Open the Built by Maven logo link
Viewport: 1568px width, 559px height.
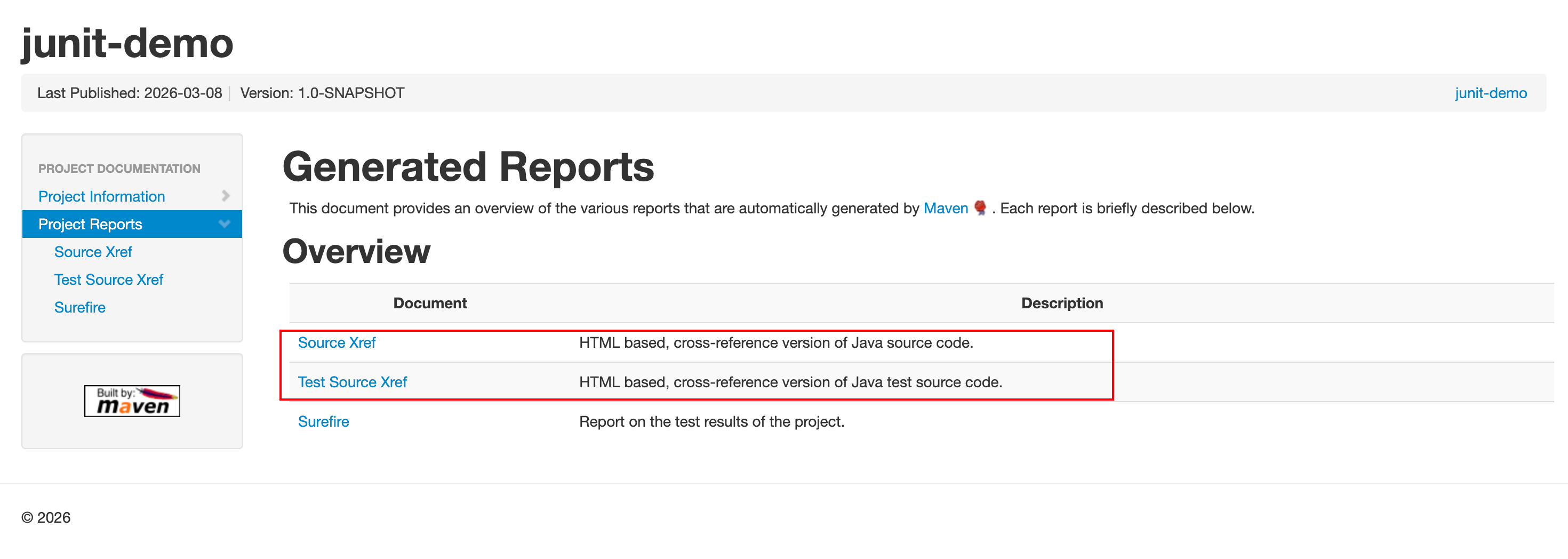pos(132,401)
